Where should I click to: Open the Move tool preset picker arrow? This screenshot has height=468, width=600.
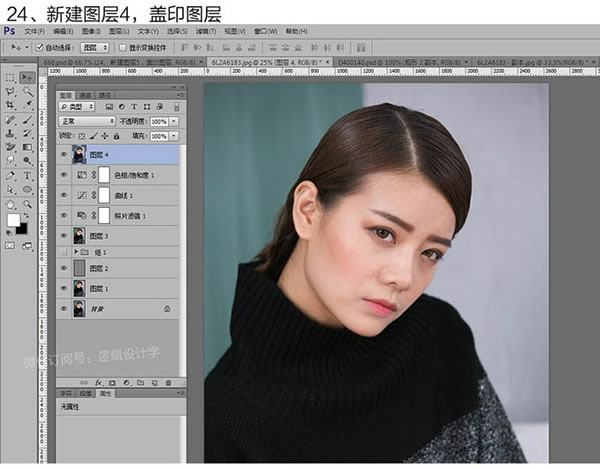(x=27, y=47)
